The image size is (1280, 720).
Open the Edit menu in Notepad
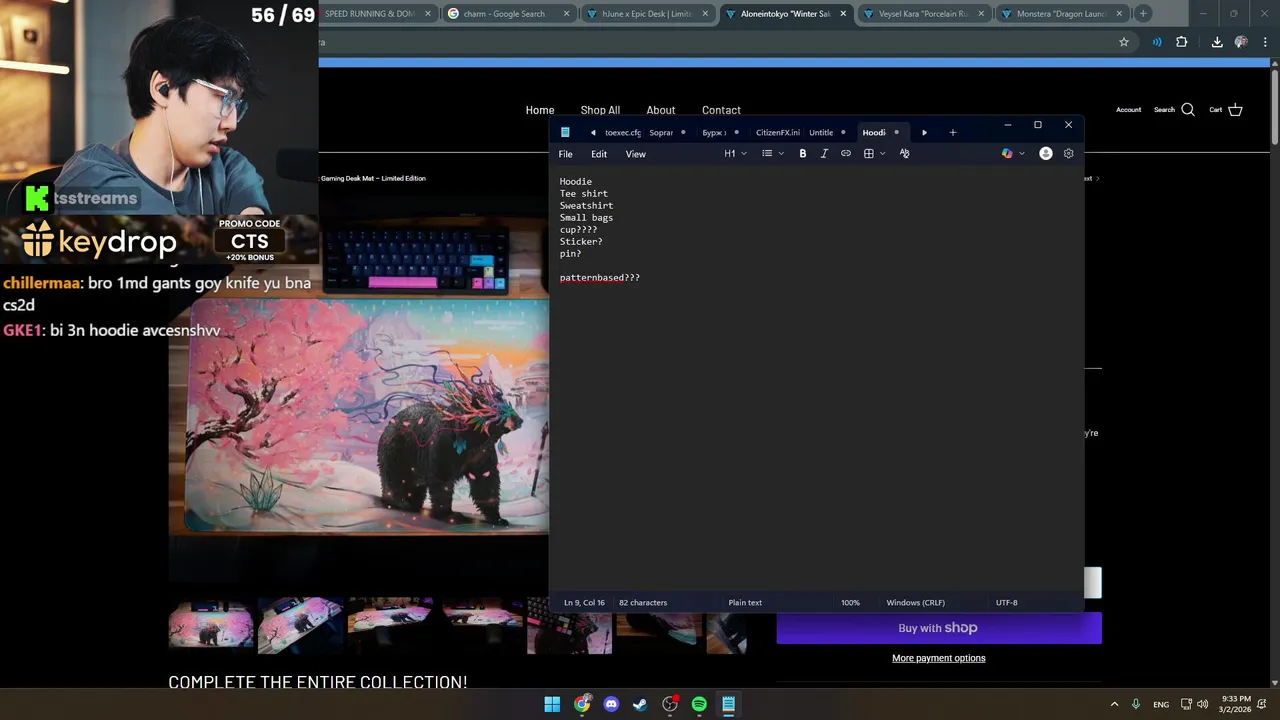599,154
